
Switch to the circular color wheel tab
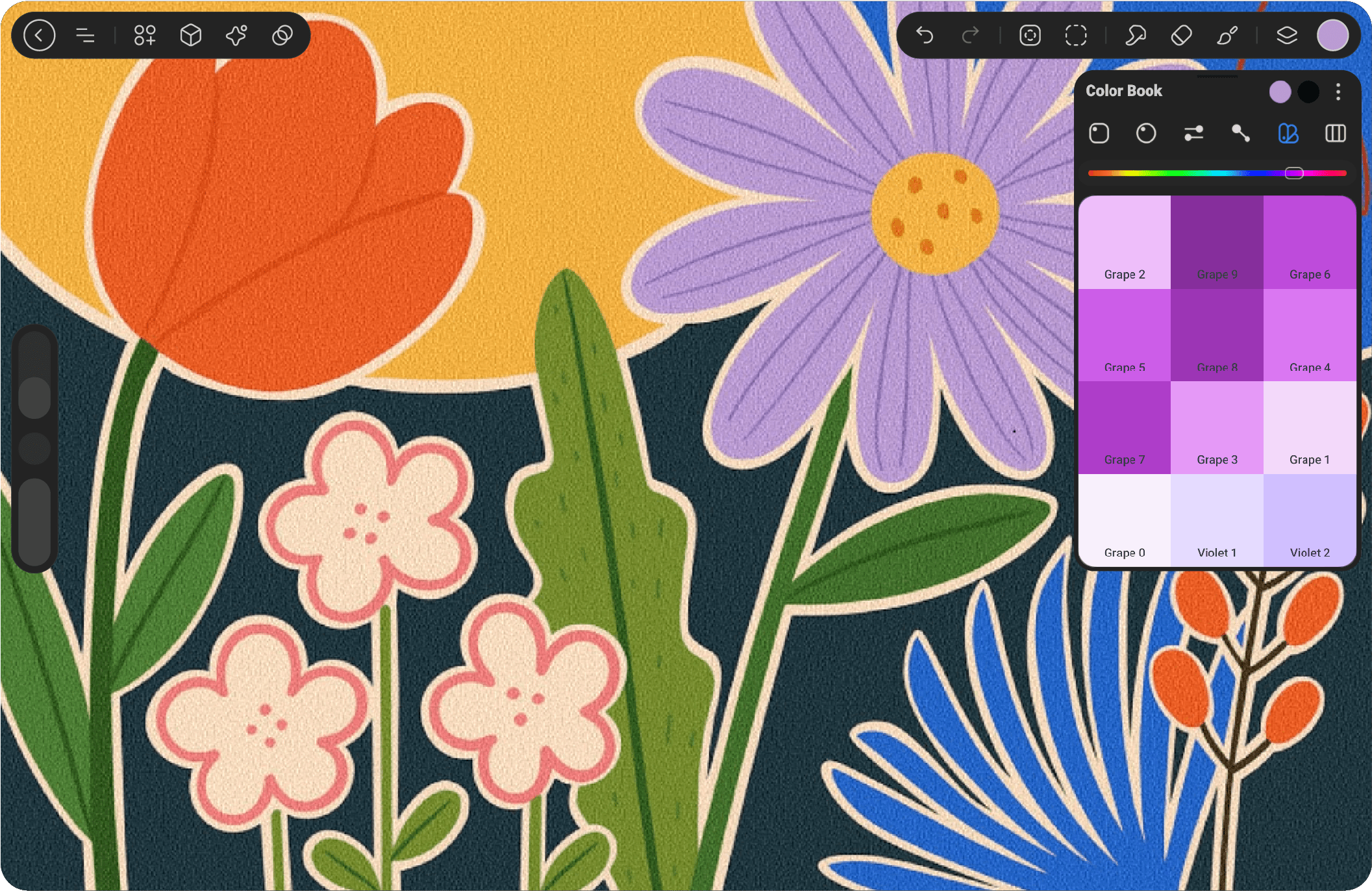click(1146, 134)
